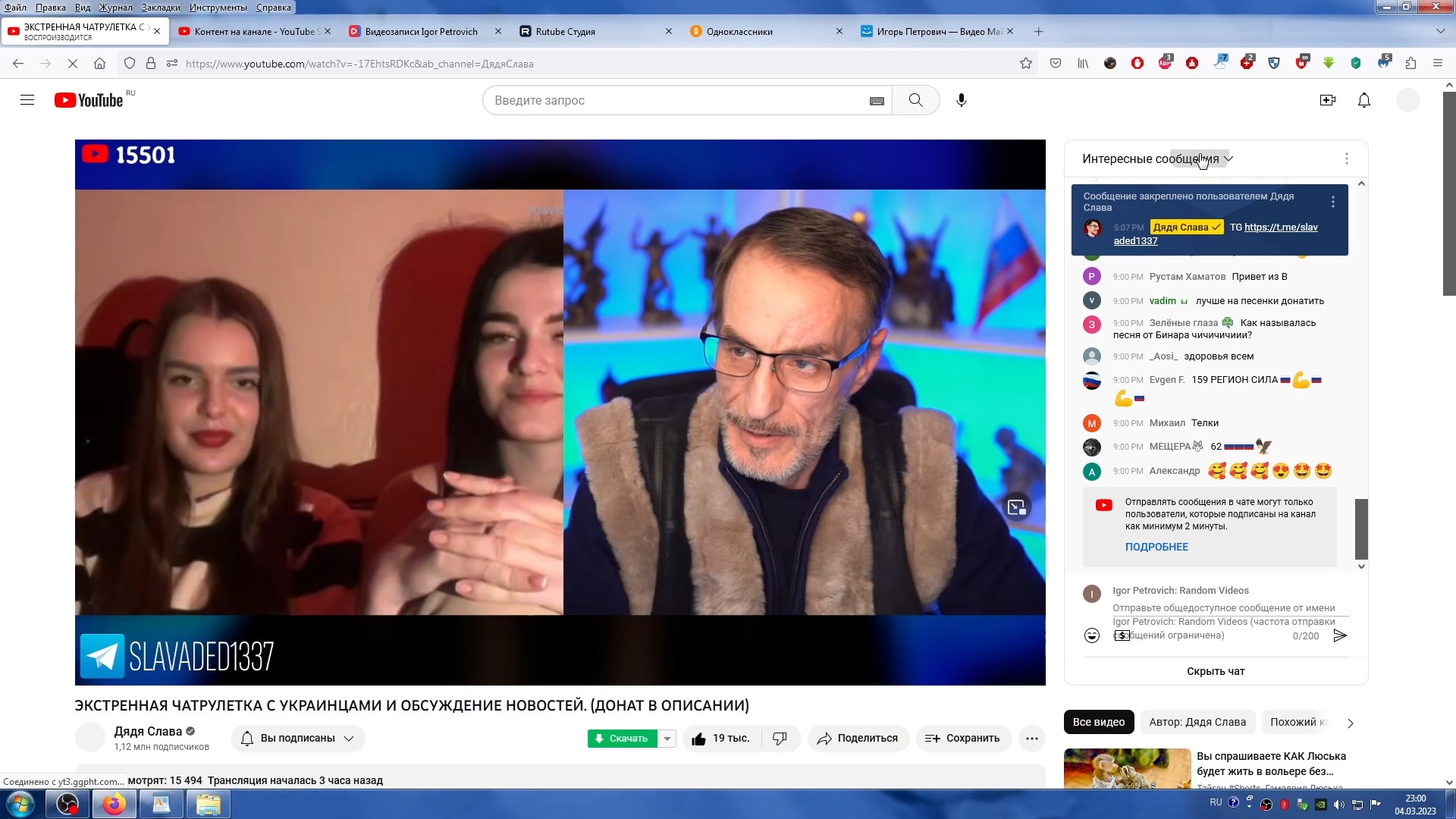
Task: Open on-screen keyboard in search box
Action: (877, 101)
